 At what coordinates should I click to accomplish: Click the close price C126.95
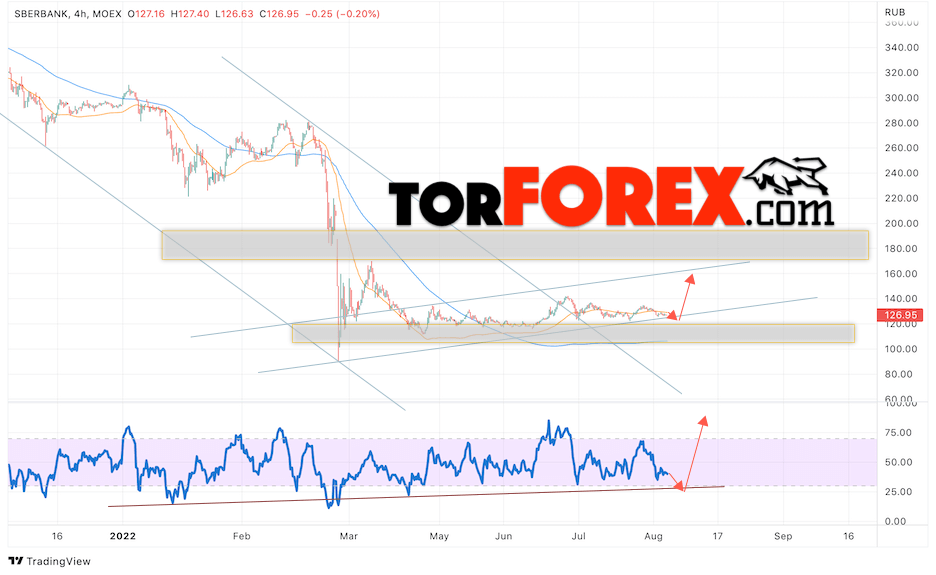click(279, 13)
